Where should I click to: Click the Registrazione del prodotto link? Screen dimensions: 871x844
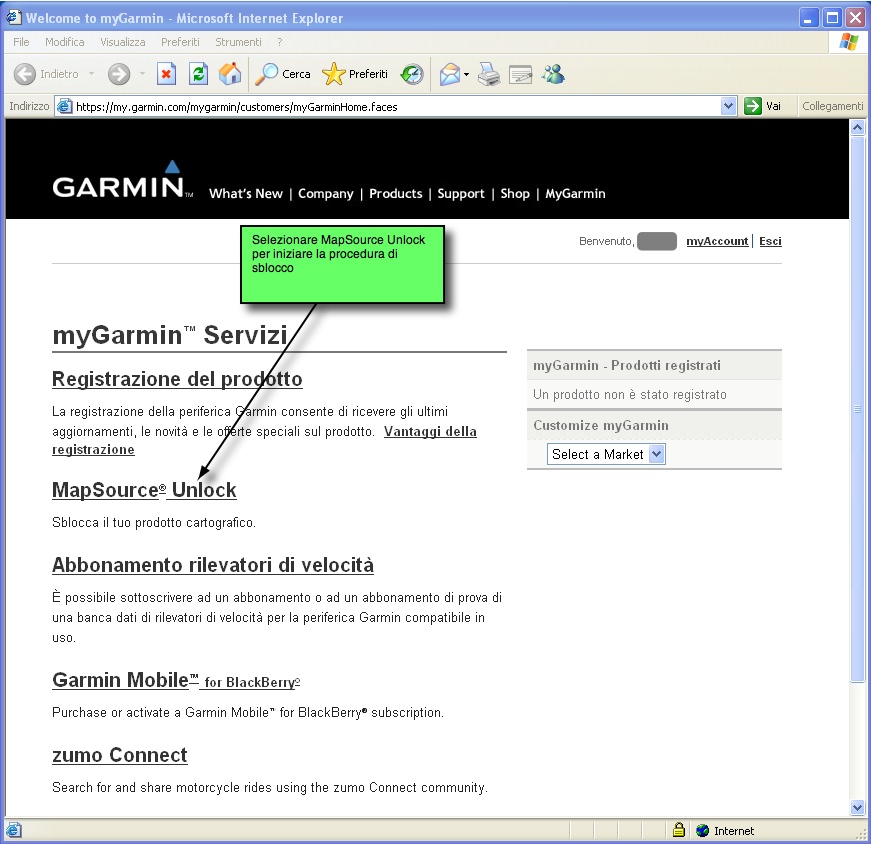[177, 379]
